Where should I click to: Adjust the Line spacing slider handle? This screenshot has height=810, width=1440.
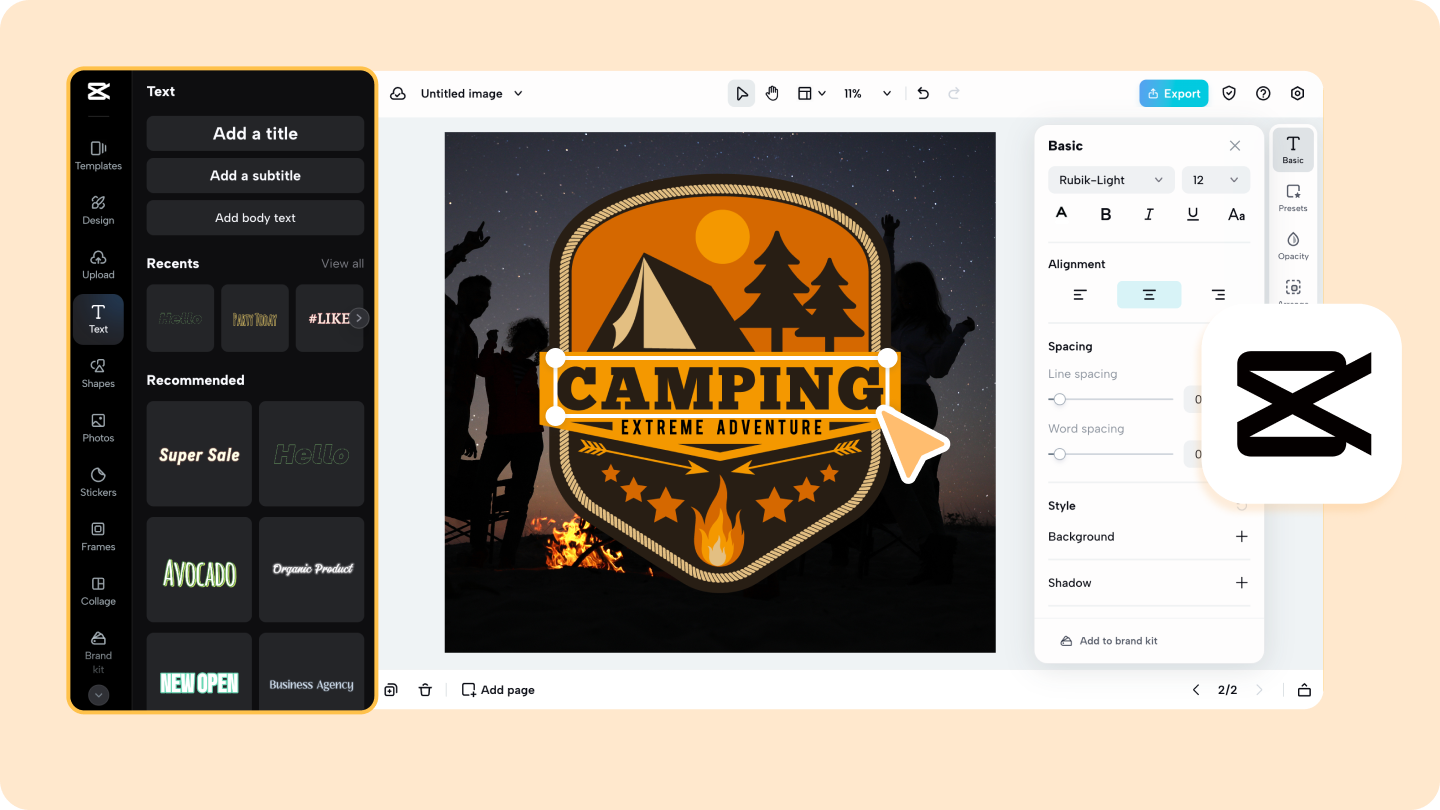point(1060,399)
